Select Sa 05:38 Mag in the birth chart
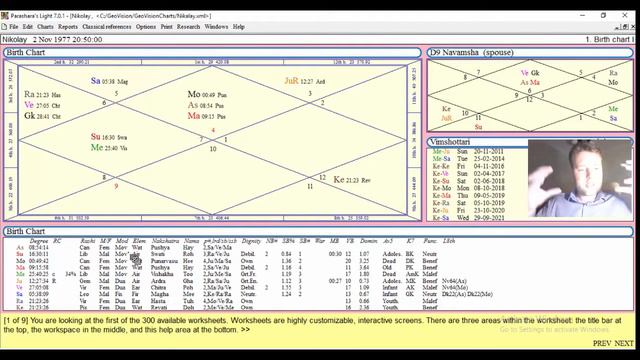 point(109,81)
